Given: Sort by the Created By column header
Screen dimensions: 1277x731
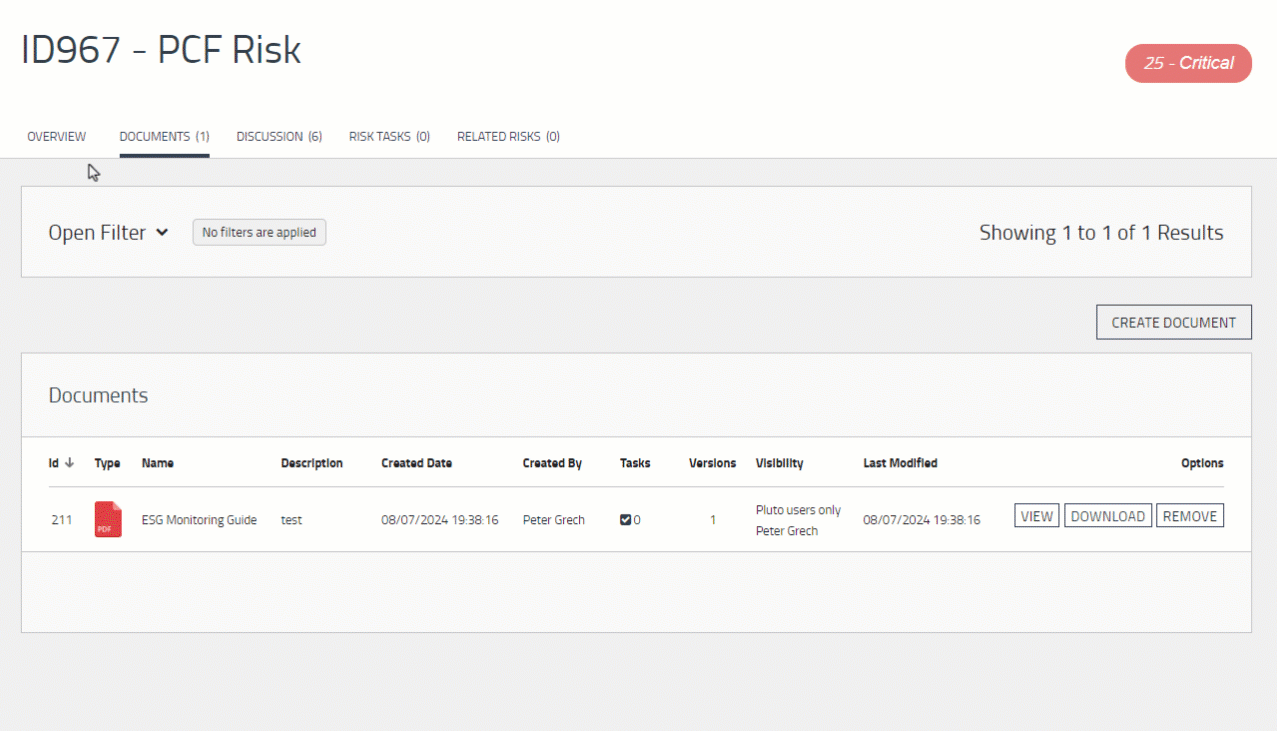Looking at the screenshot, I should tap(552, 463).
